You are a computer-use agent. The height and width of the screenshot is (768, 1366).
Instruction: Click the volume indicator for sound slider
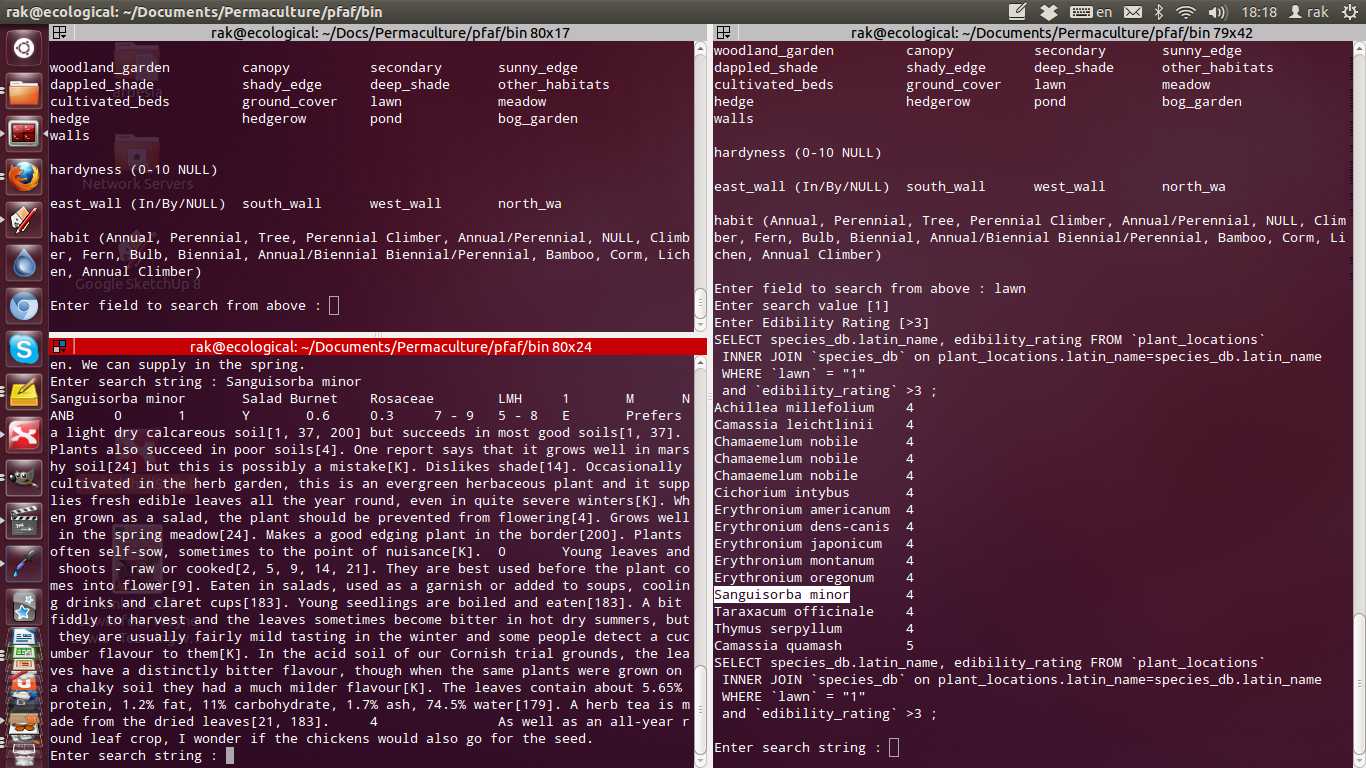[x=1216, y=12]
